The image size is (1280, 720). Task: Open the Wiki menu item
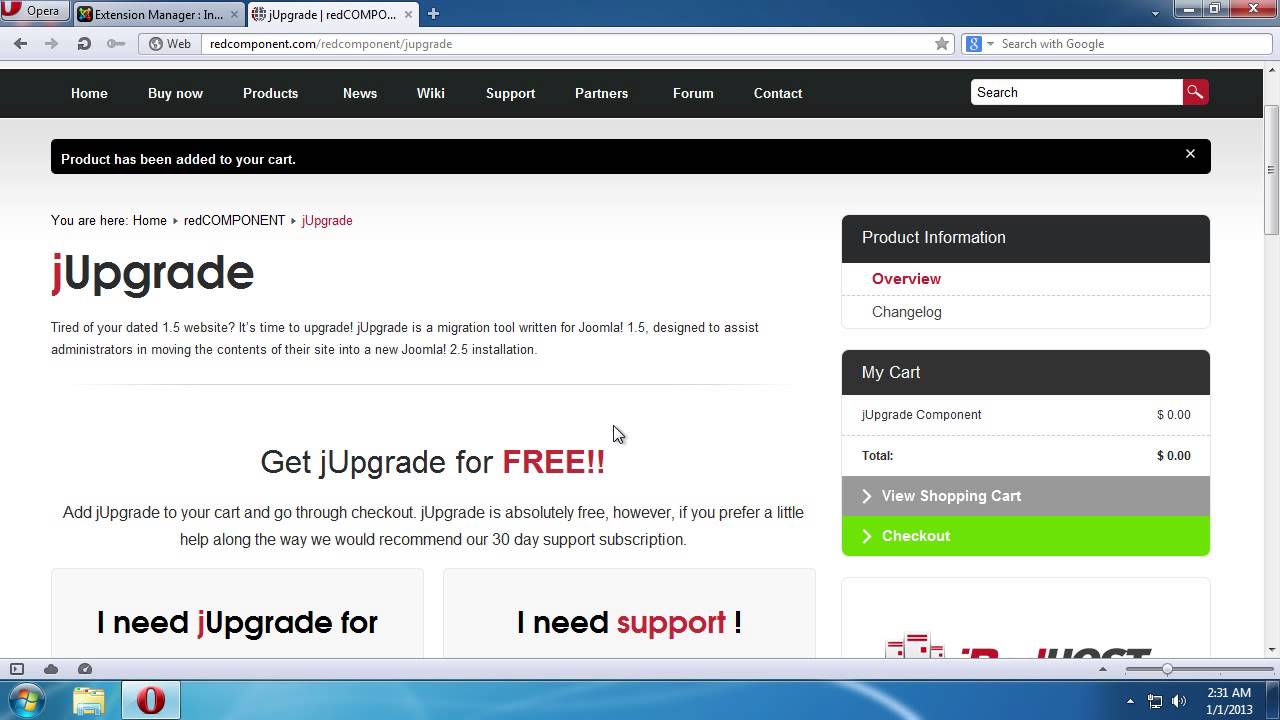pyautogui.click(x=431, y=93)
